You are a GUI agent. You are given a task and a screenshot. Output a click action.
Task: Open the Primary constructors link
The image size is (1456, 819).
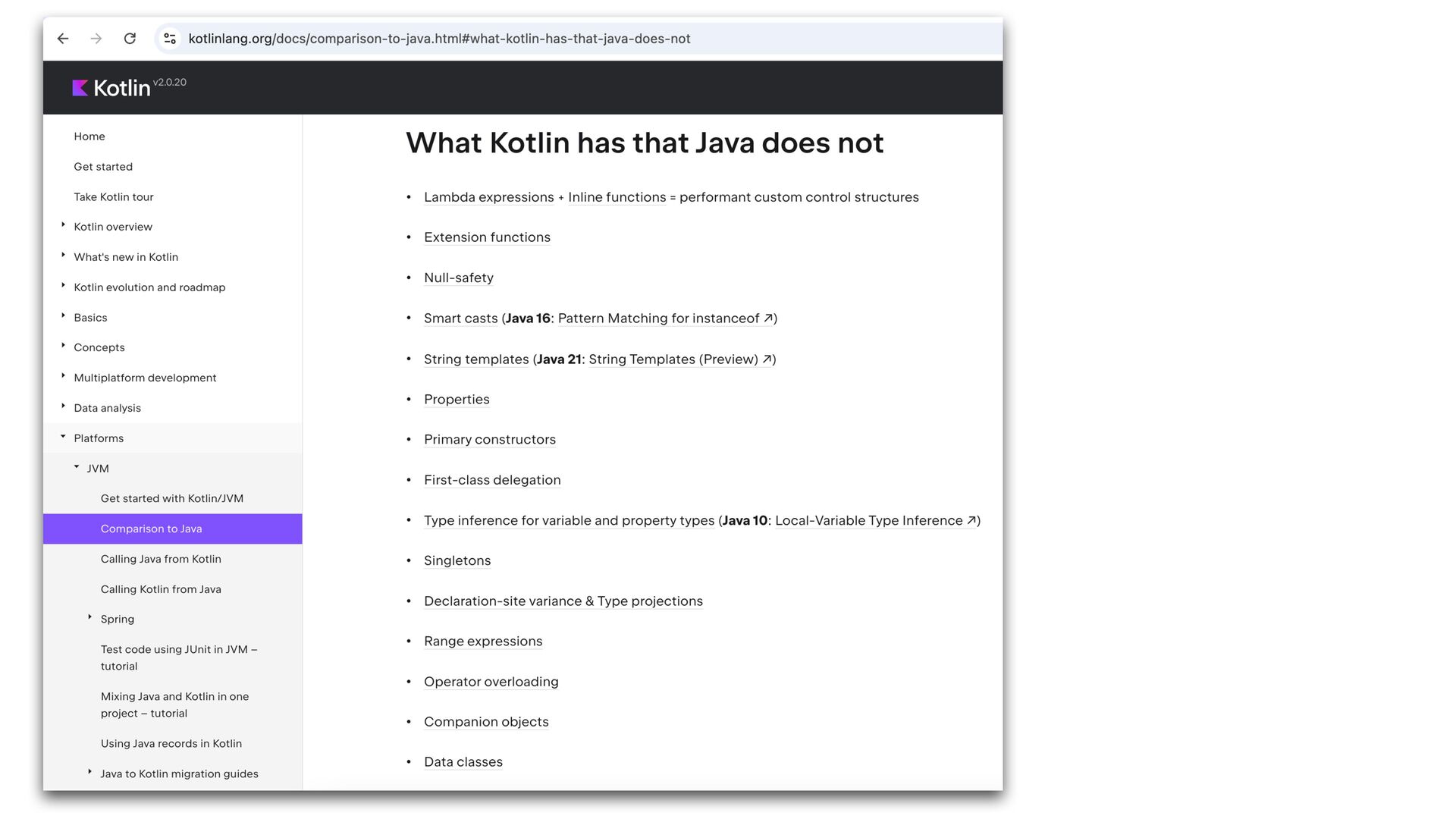pos(490,440)
